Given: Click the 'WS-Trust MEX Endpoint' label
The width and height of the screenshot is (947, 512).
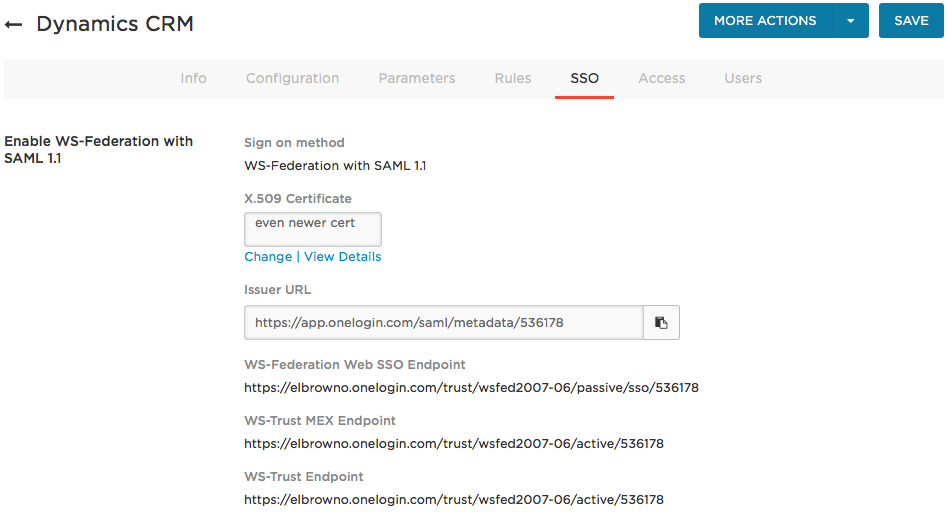Looking at the screenshot, I should pyautogui.click(x=319, y=421).
